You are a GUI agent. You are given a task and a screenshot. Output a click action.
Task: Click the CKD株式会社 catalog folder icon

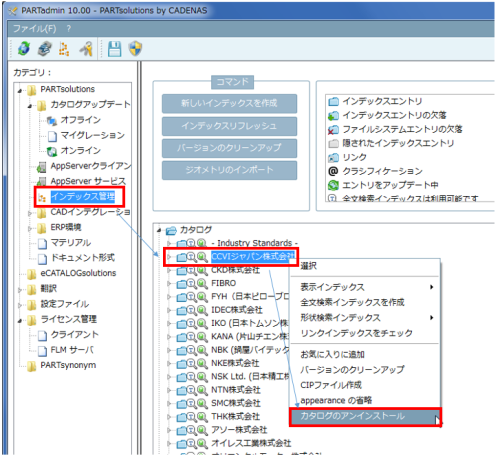(x=181, y=270)
